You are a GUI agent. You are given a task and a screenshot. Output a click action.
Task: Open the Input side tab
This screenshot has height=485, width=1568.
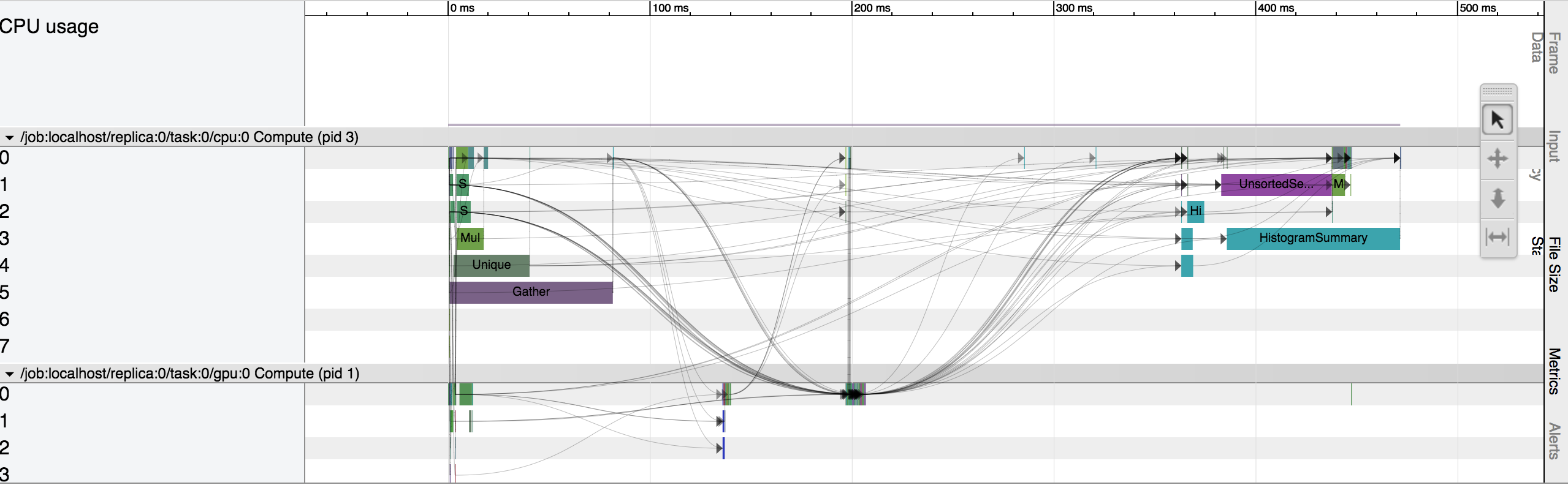click(x=1553, y=146)
